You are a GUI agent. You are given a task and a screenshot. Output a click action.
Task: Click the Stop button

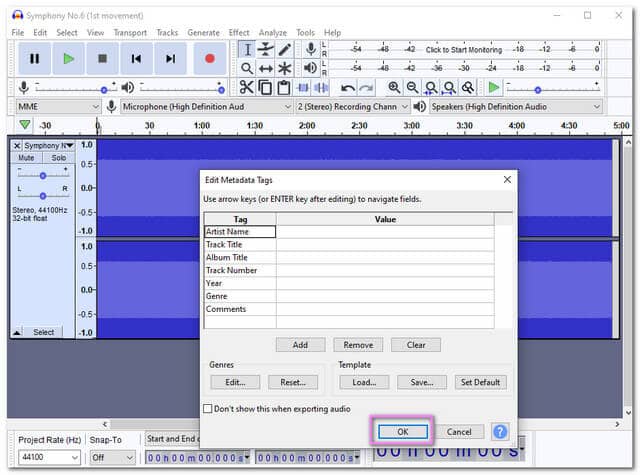coord(102,59)
